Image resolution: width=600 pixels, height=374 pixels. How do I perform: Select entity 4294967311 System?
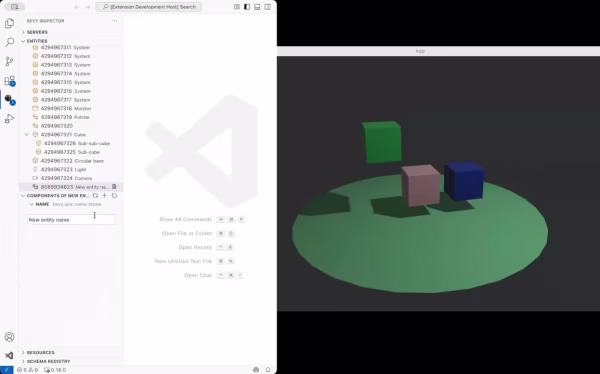(71, 47)
